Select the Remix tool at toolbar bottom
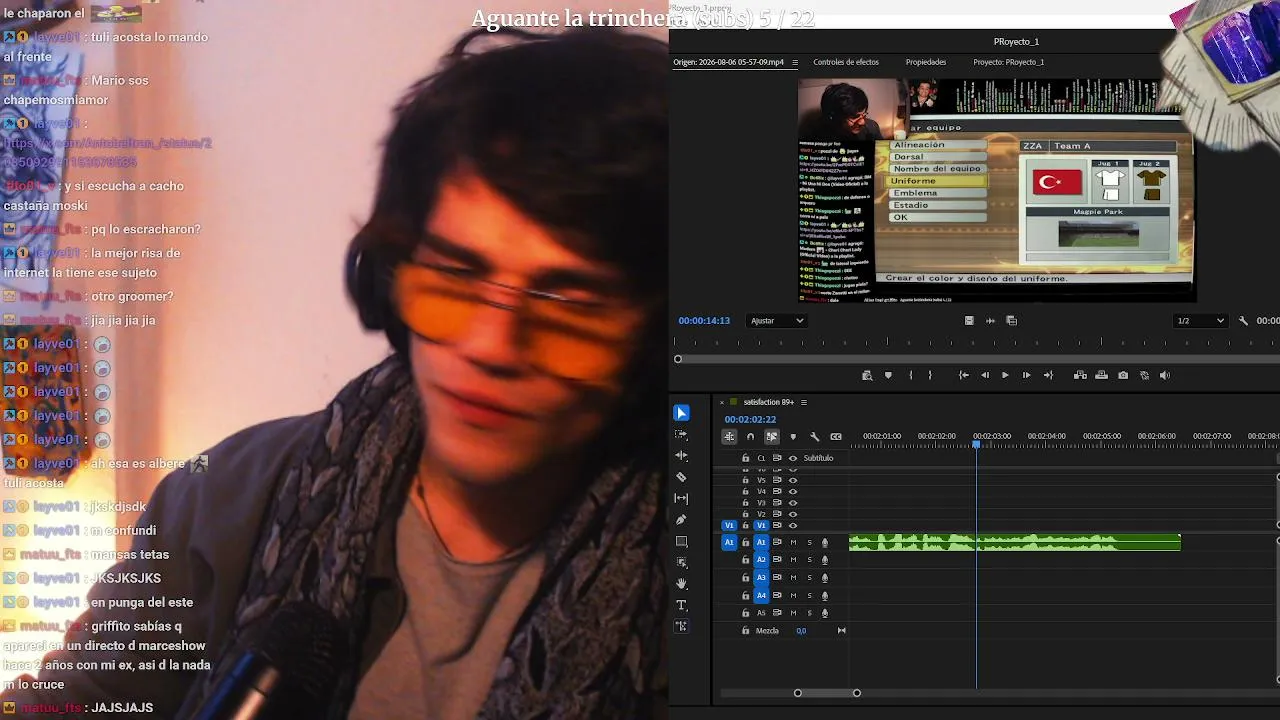 pos(681,627)
